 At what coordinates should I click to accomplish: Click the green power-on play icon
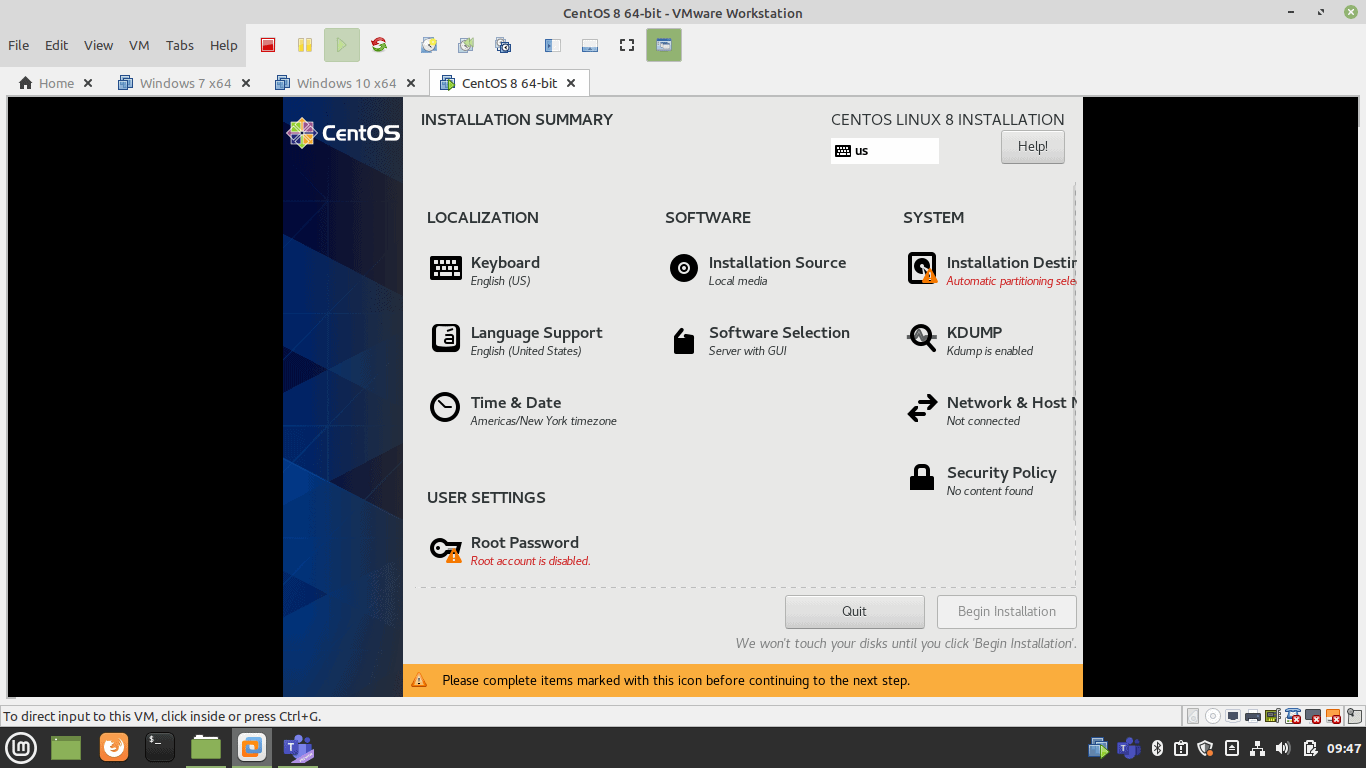[x=342, y=45]
